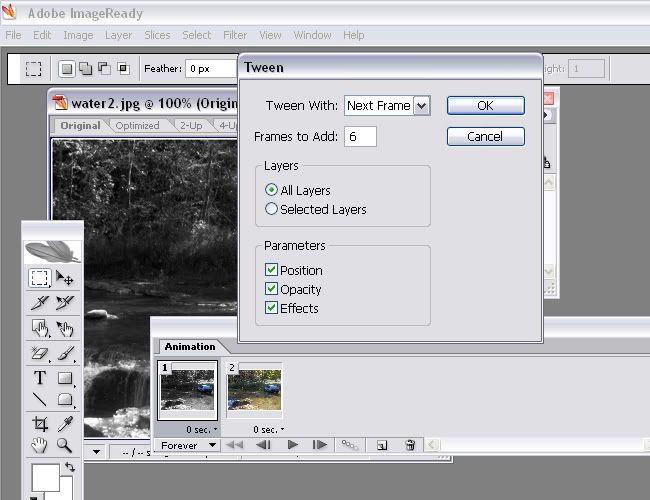Select the Rectangle Image Map tool
Image resolution: width=650 pixels, height=500 pixels.
pyautogui.click(x=40, y=328)
